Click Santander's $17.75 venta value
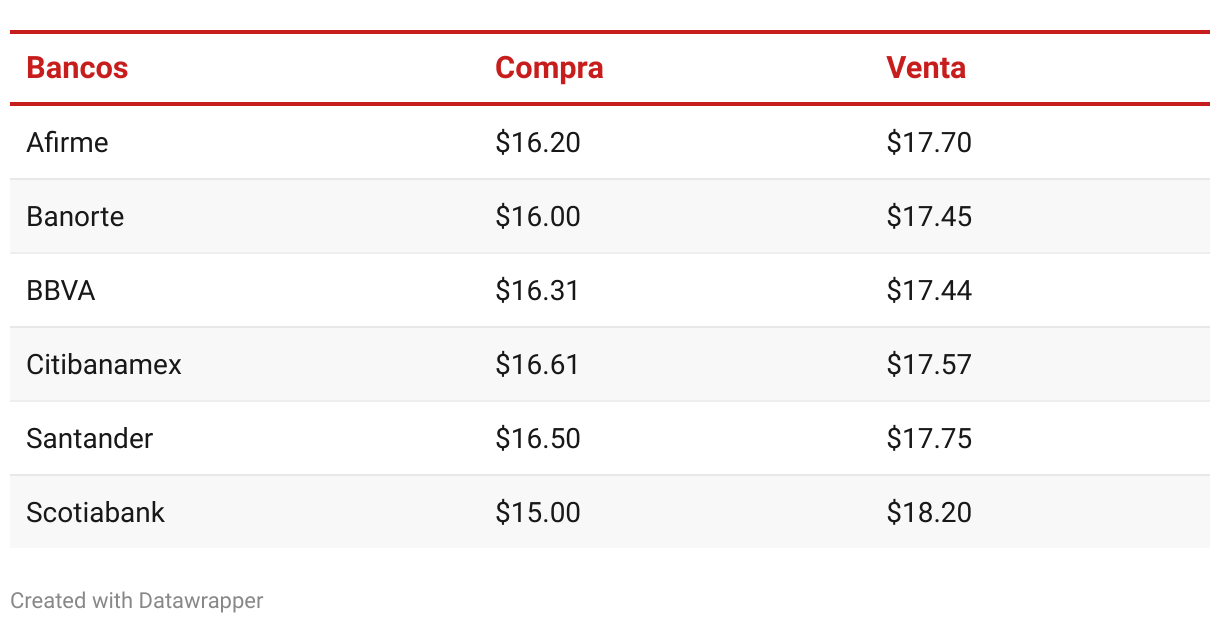This screenshot has width=1220, height=624. (x=929, y=438)
